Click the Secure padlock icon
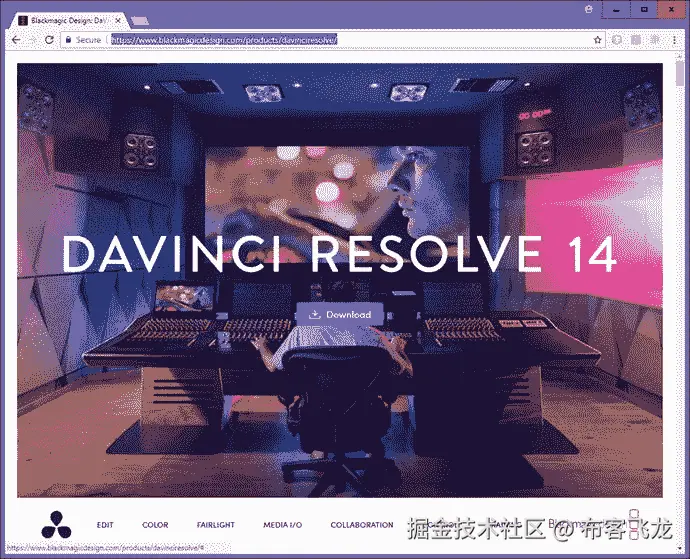Image resolution: width=690 pixels, height=559 pixels. click(x=68, y=40)
